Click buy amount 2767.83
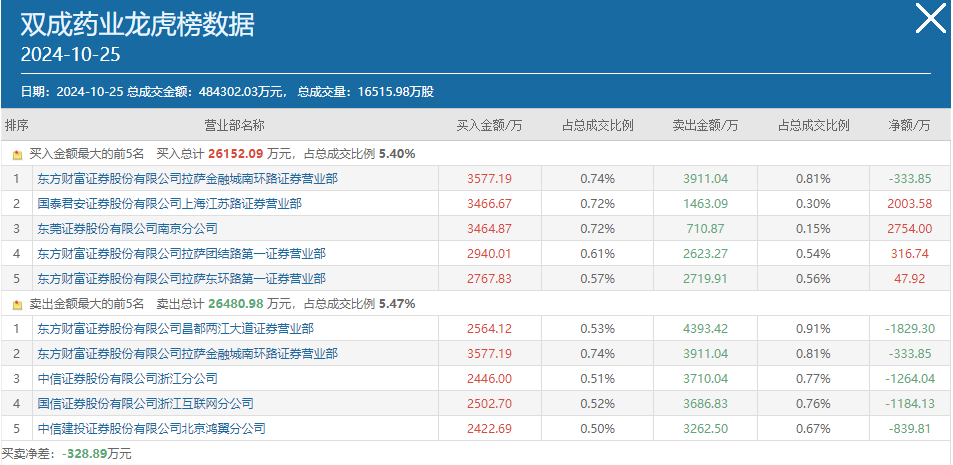Screen dimensions: 953x465 coord(489,278)
